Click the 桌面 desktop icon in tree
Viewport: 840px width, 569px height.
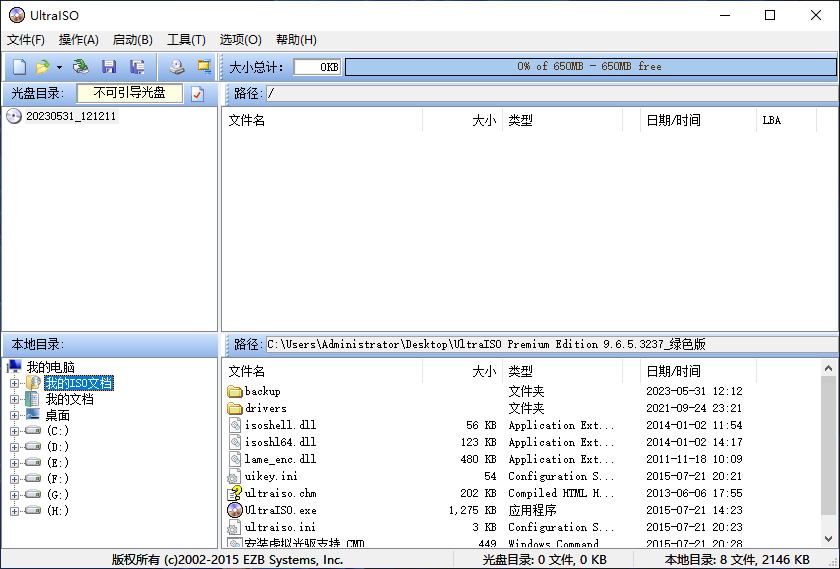33,415
